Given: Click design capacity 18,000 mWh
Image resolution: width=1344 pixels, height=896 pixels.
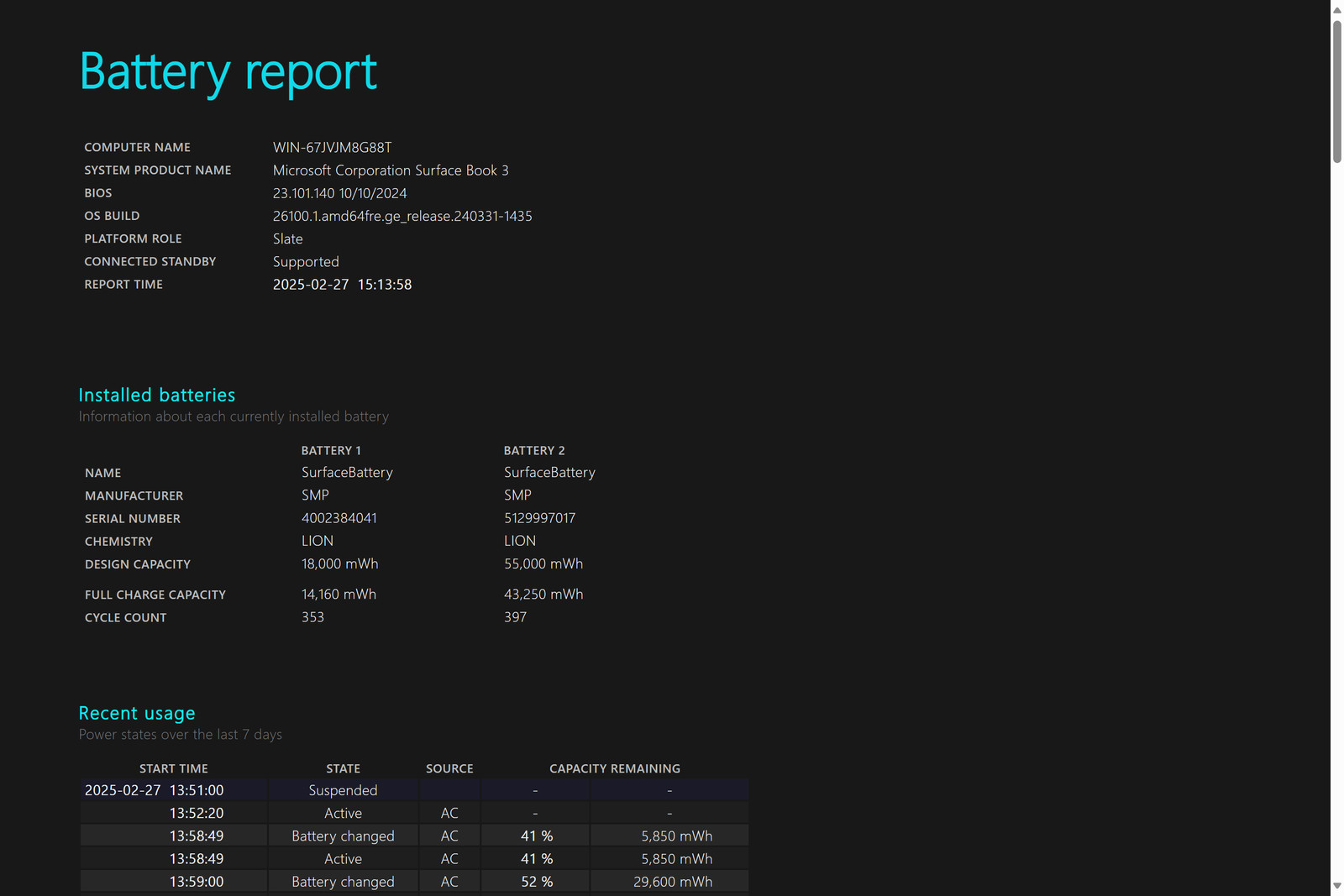Looking at the screenshot, I should [x=340, y=564].
